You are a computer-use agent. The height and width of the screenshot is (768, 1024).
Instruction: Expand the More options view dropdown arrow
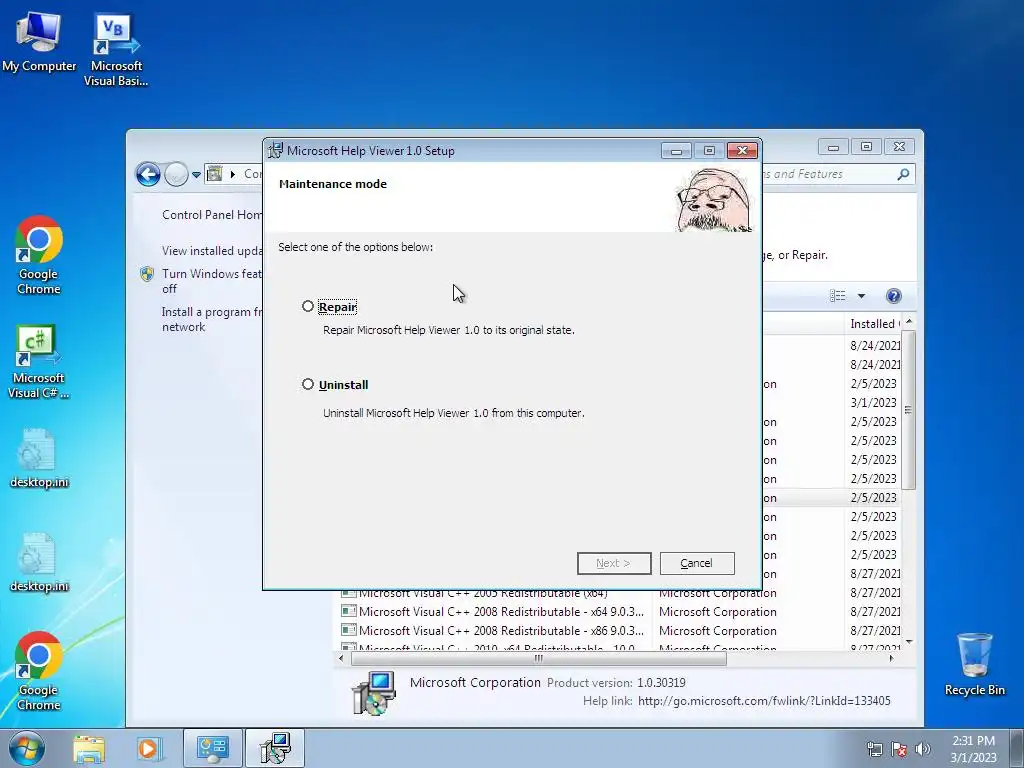tap(861, 296)
